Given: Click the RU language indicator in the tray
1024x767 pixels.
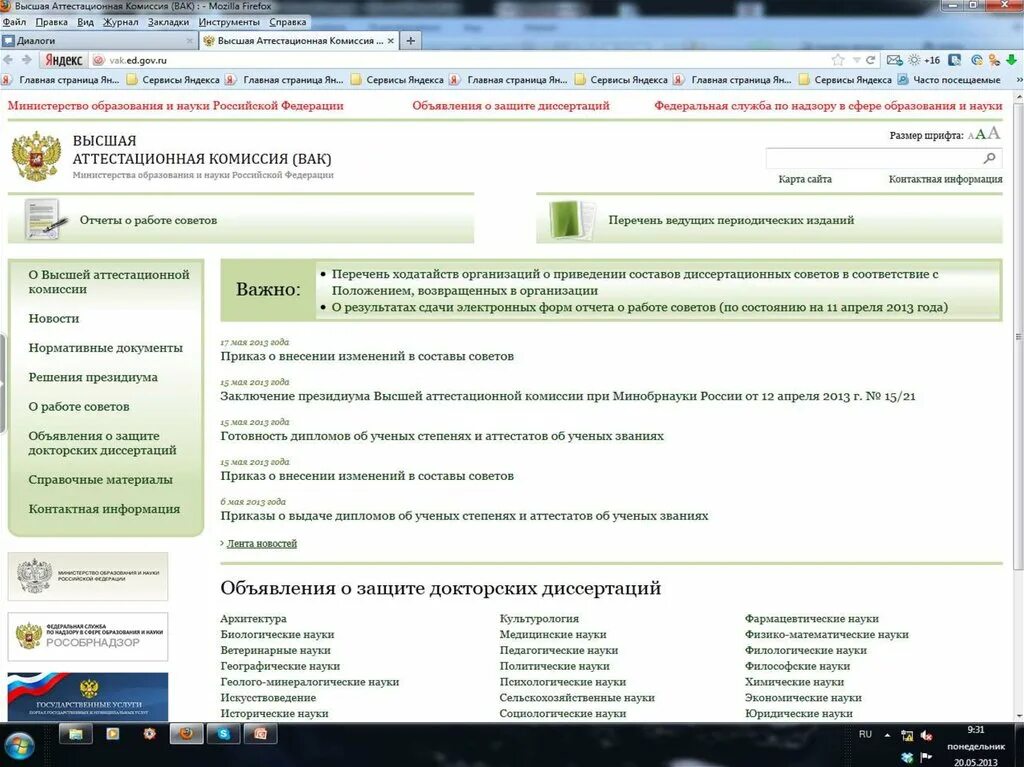Looking at the screenshot, I should click(x=865, y=734).
